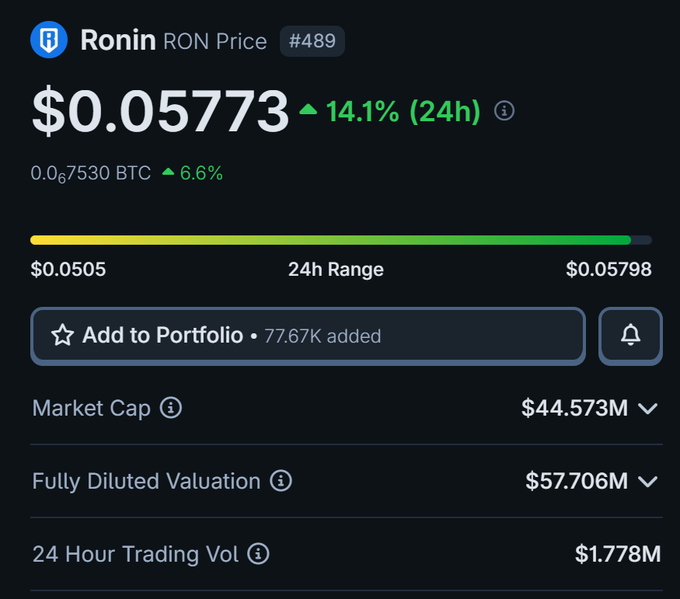The width and height of the screenshot is (680, 599).
Task: Click the RON Price subtitle text
Action: coord(215,41)
